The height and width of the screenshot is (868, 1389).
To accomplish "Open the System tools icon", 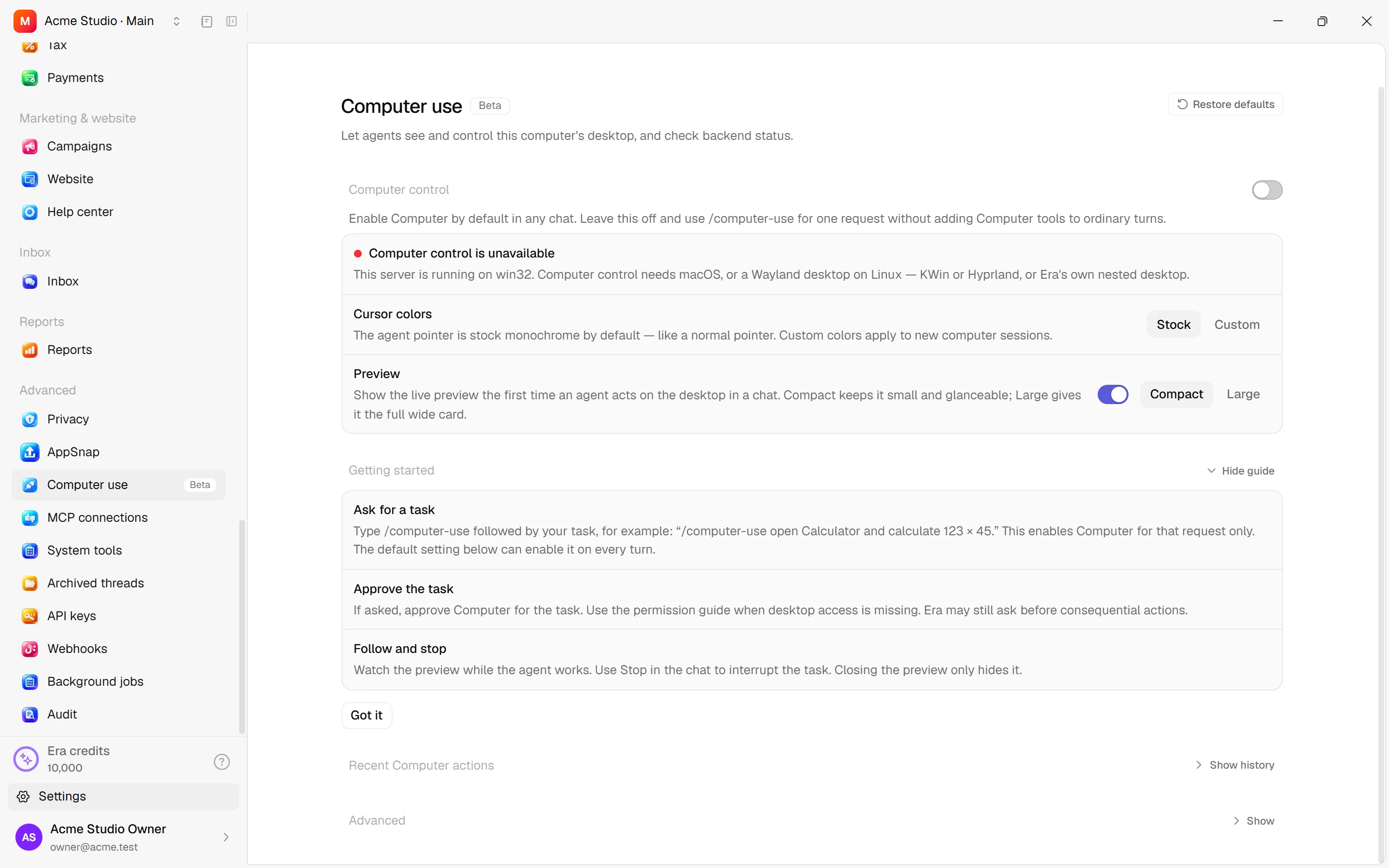I will [30, 550].
